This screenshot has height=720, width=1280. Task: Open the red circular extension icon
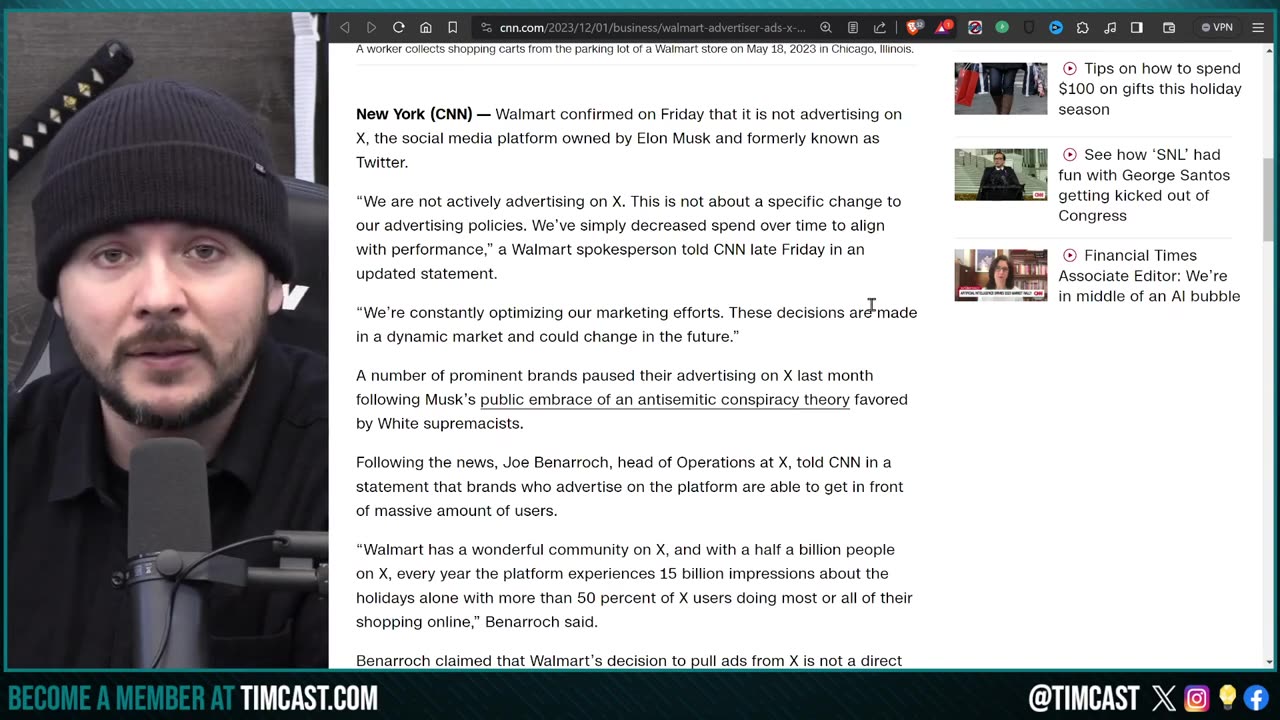(x=975, y=28)
